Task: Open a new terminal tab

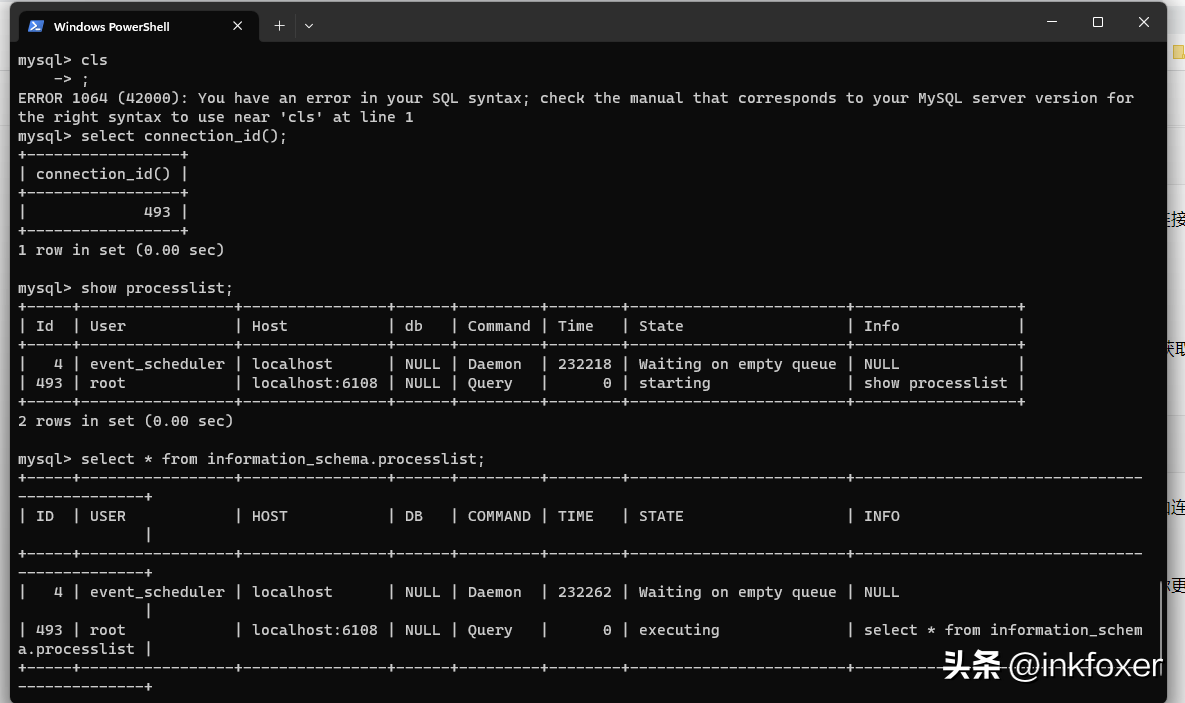Action: click(279, 26)
